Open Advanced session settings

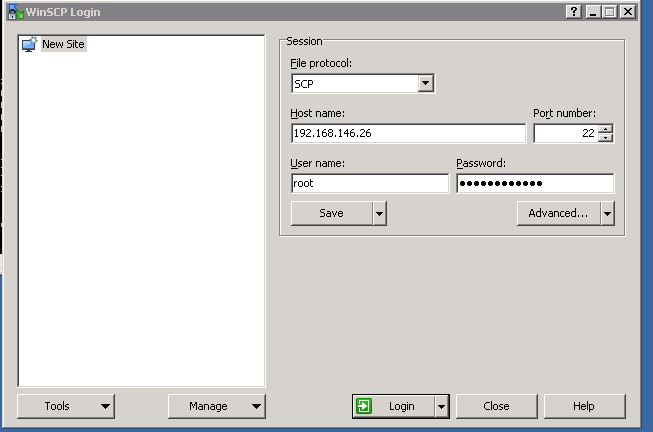(558, 213)
